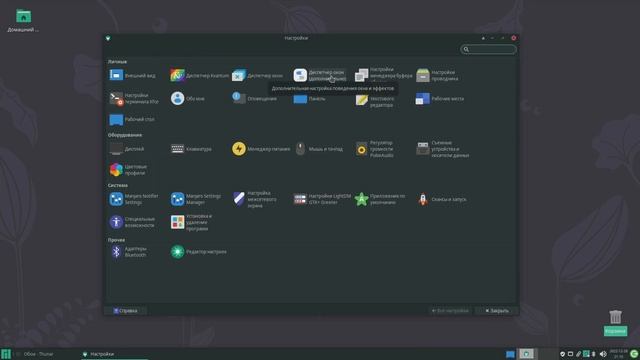Viewport: 640px width, 360px height.
Task: Open Редактор настроек settings editor
Action: [x=198, y=252]
